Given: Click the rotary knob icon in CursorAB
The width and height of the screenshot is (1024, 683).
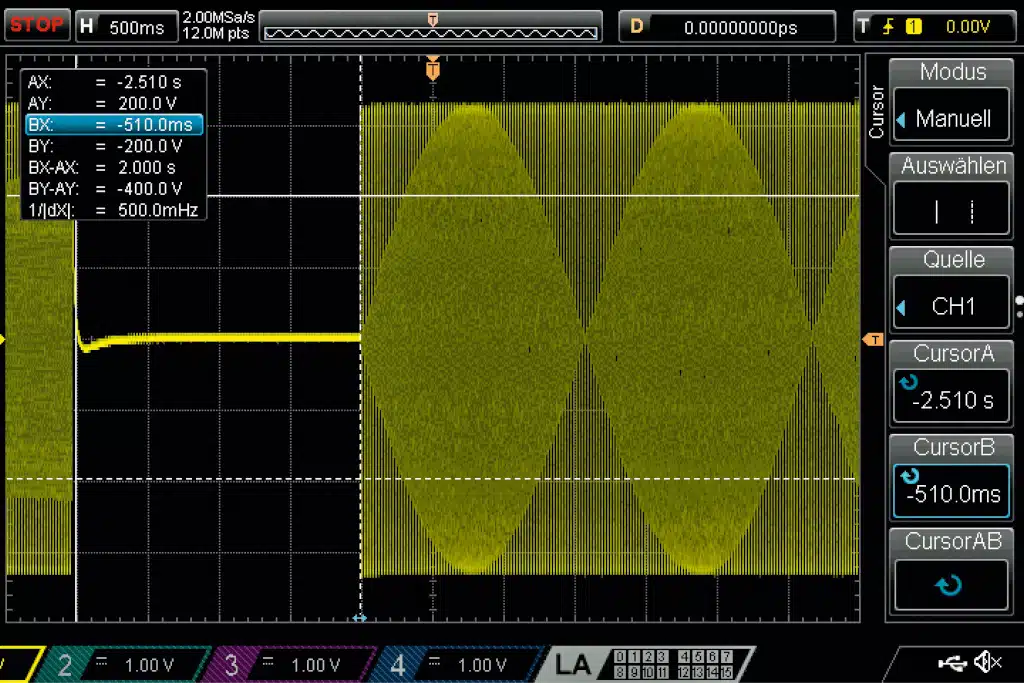Looking at the screenshot, I should click(951, 585).
